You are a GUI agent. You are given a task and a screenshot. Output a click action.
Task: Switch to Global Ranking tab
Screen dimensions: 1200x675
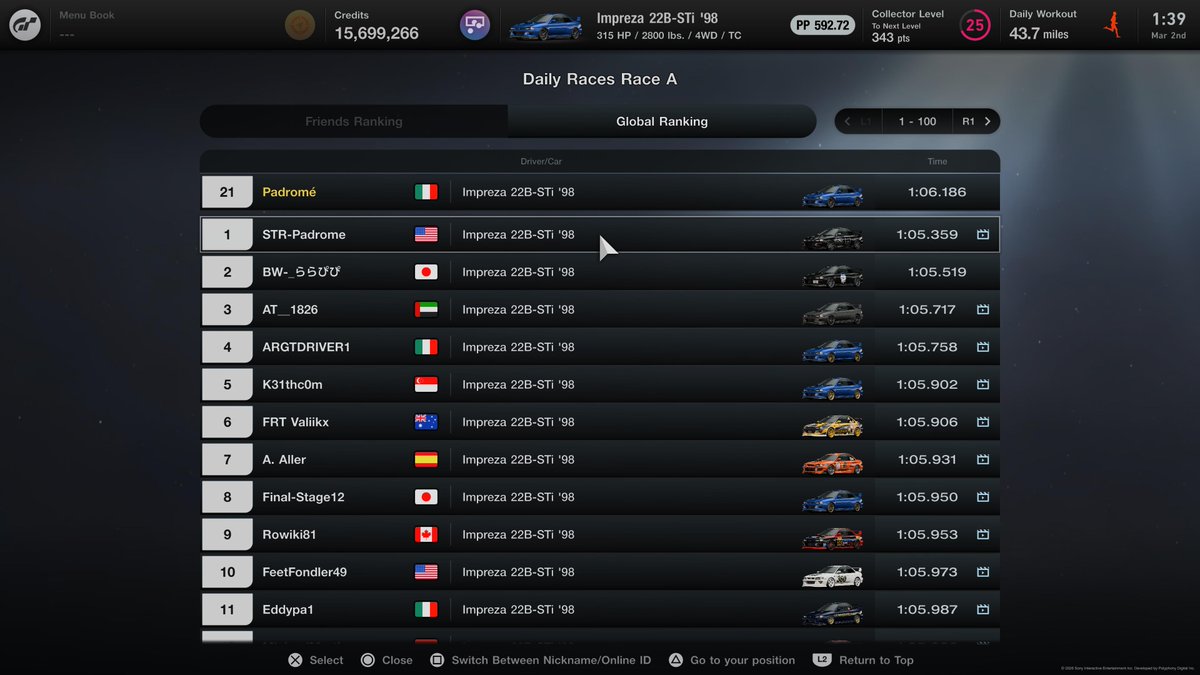point(662,121)
